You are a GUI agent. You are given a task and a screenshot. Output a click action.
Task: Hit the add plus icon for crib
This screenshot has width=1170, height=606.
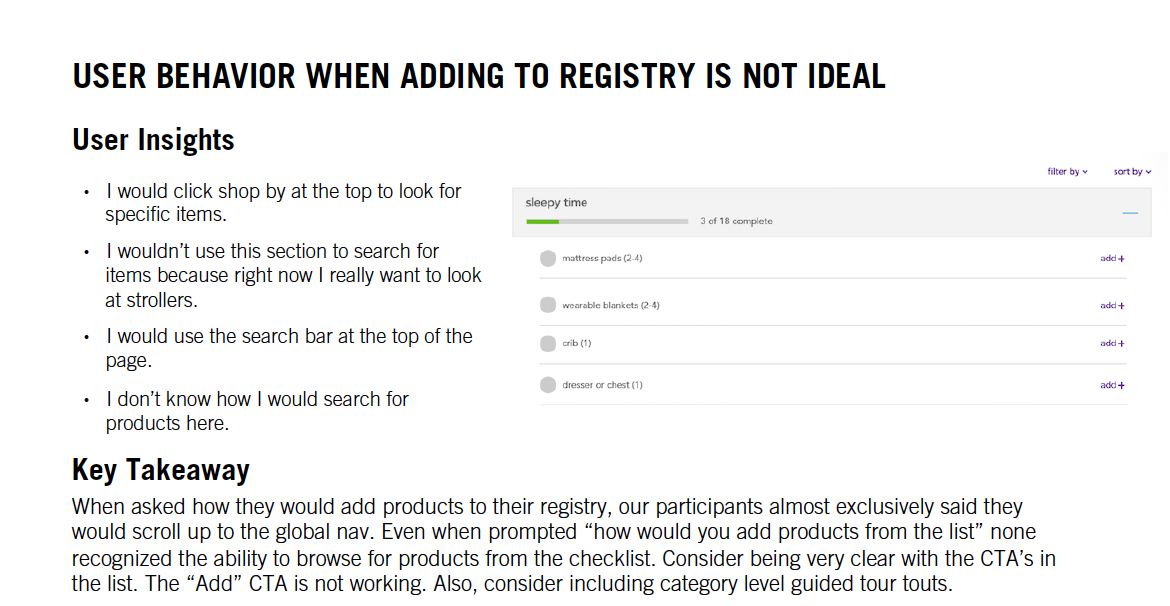(1113, 344)
